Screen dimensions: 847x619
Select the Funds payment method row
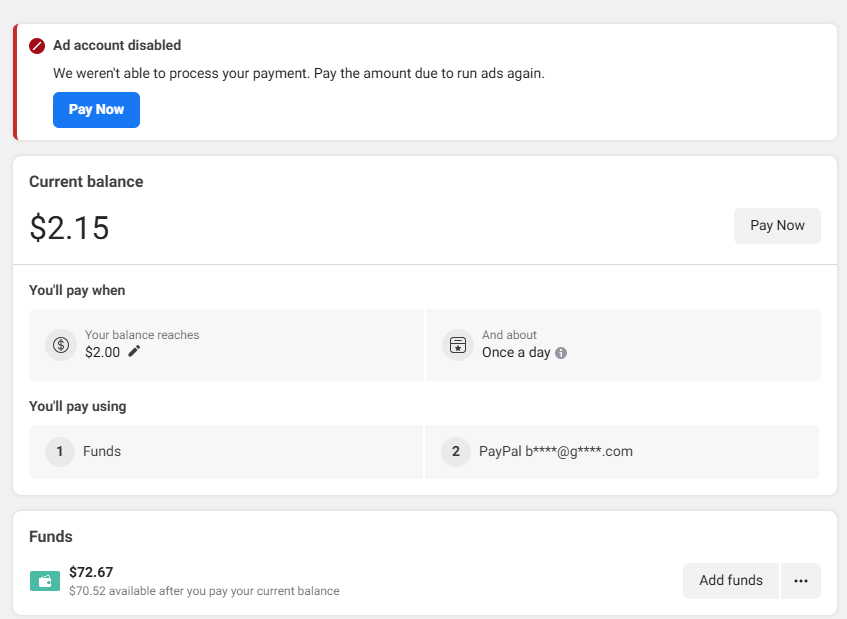point(226,452)
